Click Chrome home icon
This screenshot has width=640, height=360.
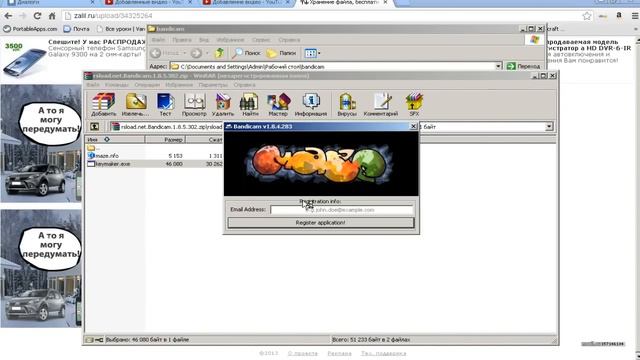52,16
